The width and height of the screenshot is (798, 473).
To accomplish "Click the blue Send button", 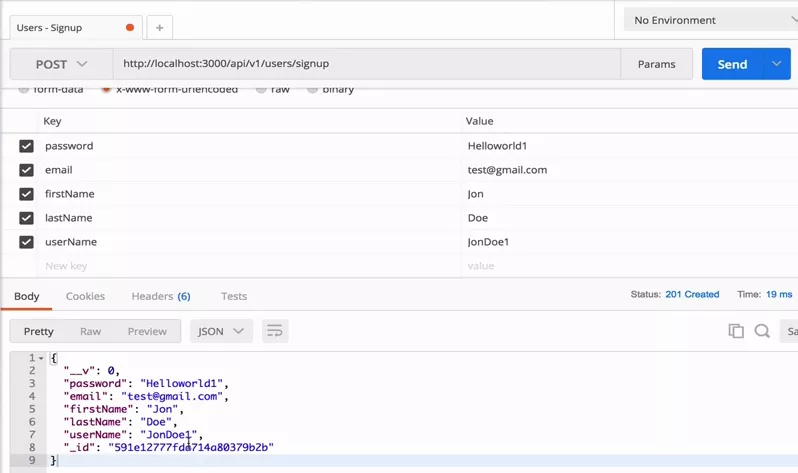I will pyautogui.click(x=732, y=64).
